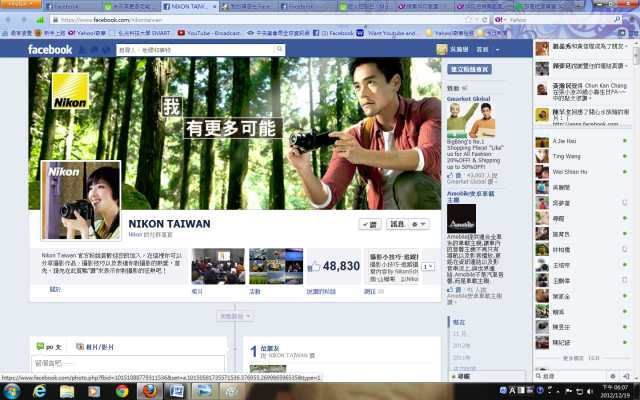
Task: Click the Facebook logo in the blue bar
Action: coord(50,50)
